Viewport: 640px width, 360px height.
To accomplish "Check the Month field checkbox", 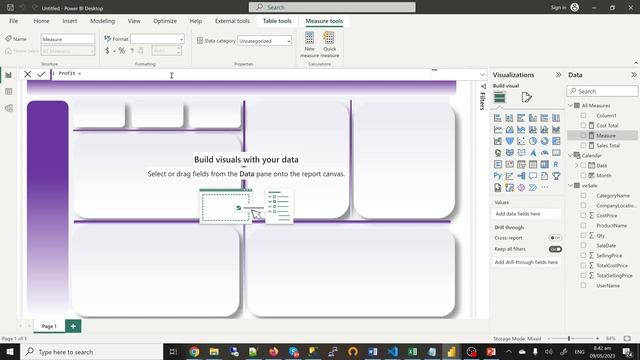I will click(583, 176).
